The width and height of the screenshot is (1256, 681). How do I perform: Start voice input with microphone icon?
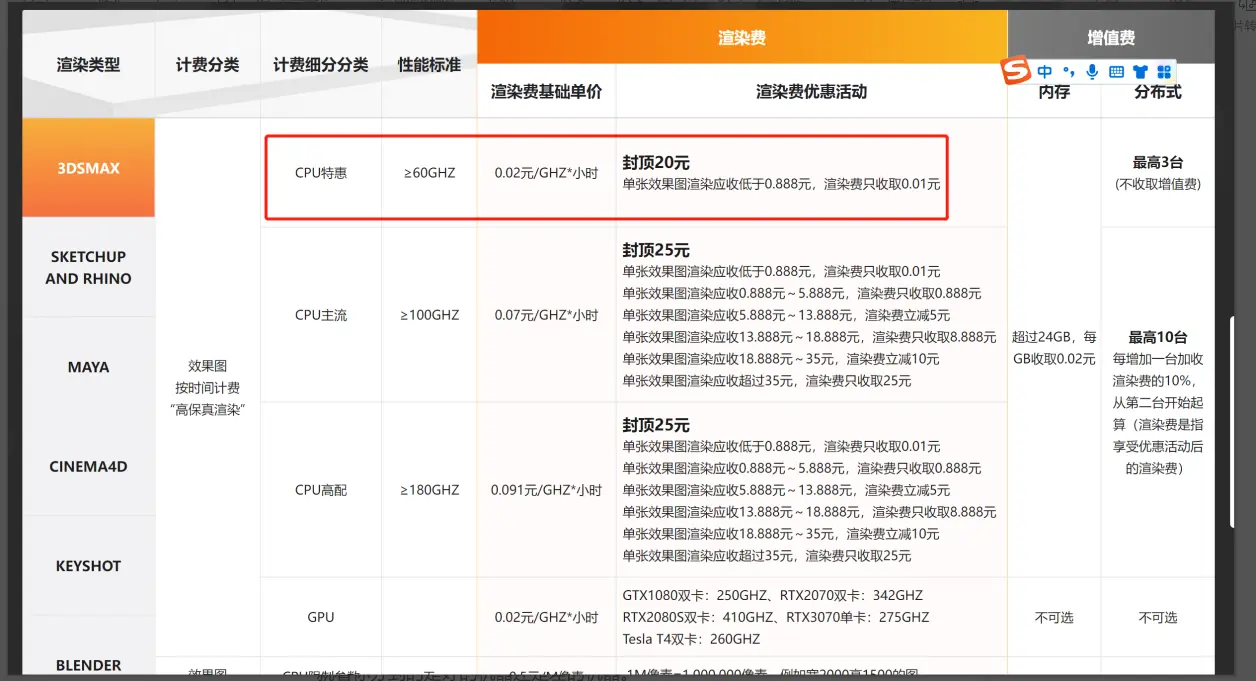pyautogui.click(x=1092, y=72)
